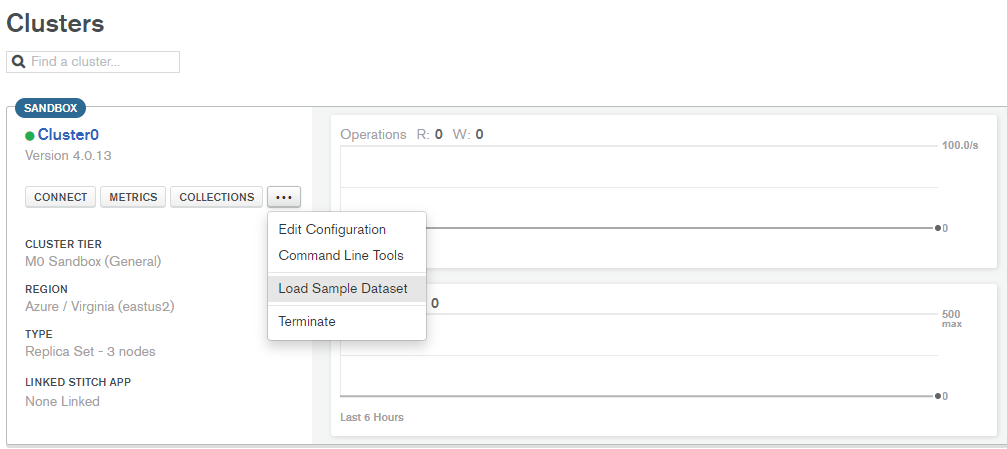
Task: Click the None Linked Stitch app text
Action: point(62,402)
